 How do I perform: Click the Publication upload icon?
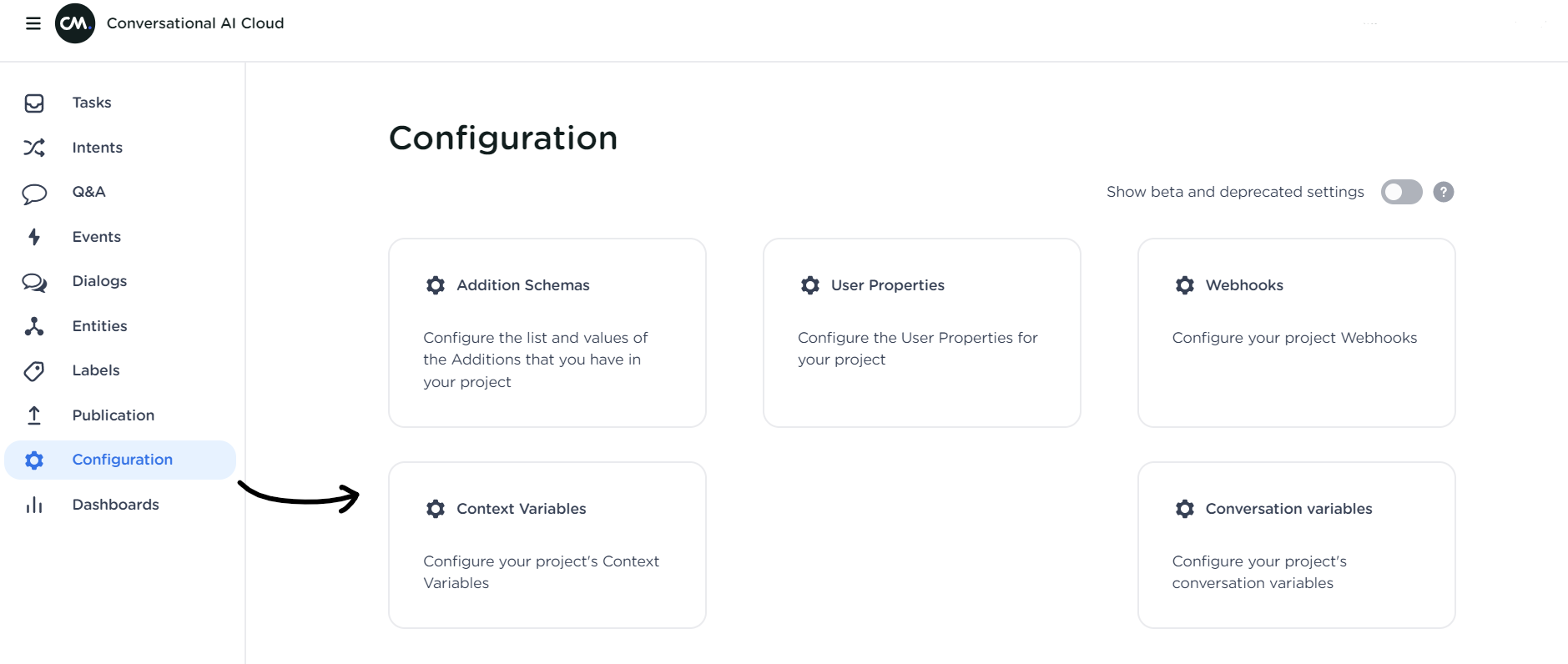pos(34,415)
